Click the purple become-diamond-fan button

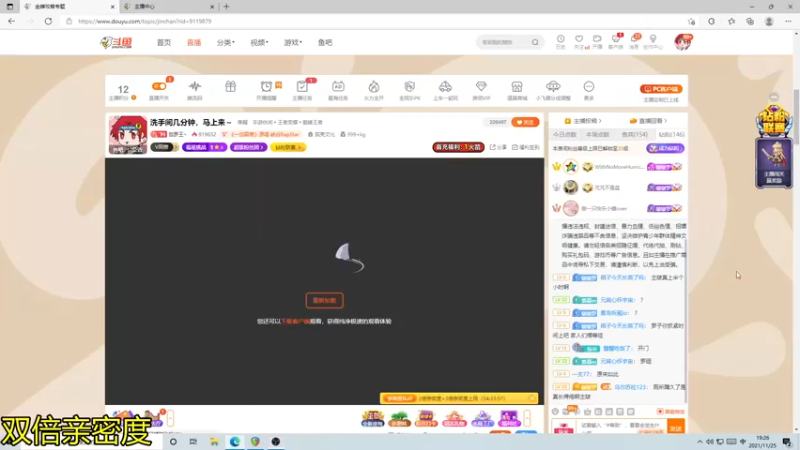tap(665, 148)
